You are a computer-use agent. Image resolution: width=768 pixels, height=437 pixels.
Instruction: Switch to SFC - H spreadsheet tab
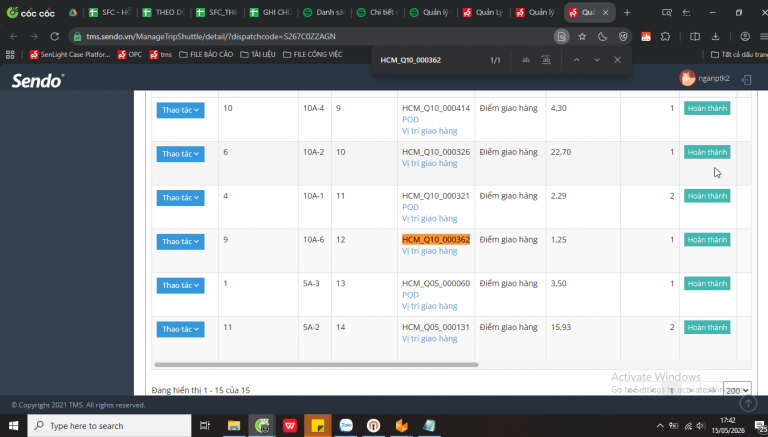pos(110,13)
